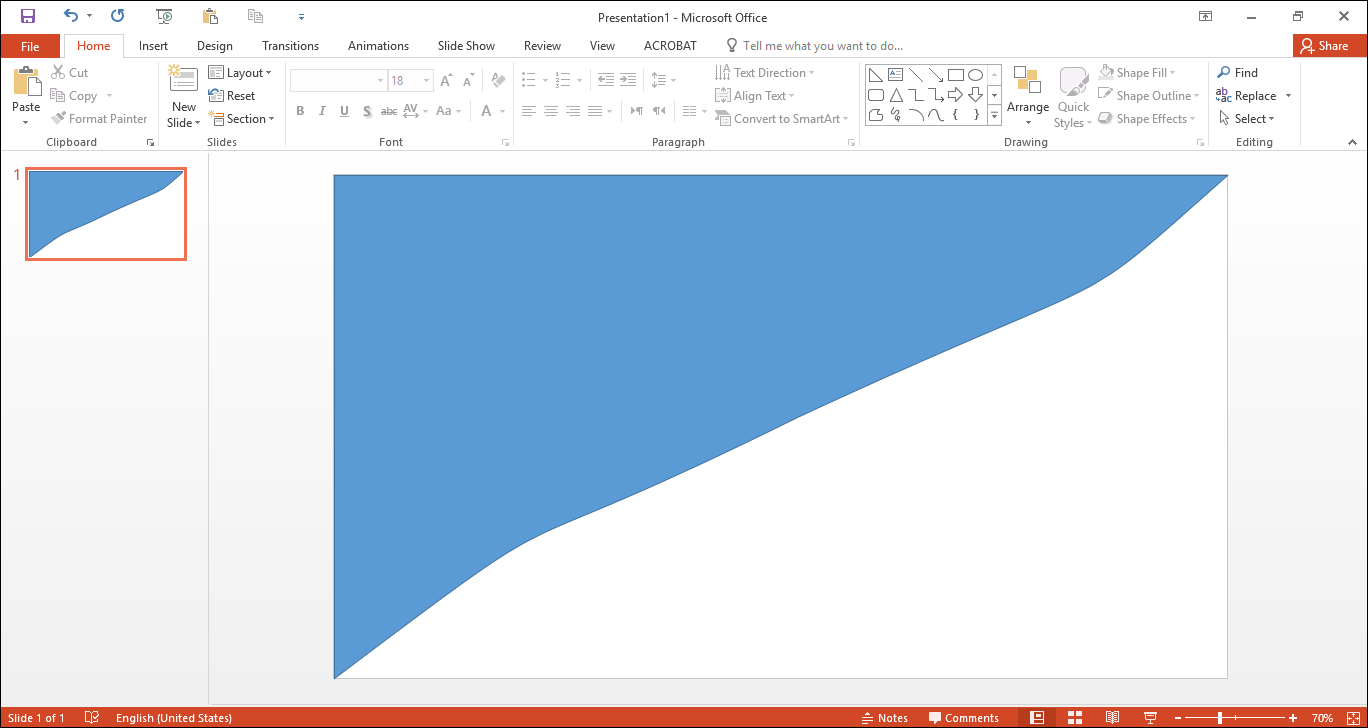Click the Redo/Repeat arrow icon
The image size is (1368, 728).
[x=118, y=16]
